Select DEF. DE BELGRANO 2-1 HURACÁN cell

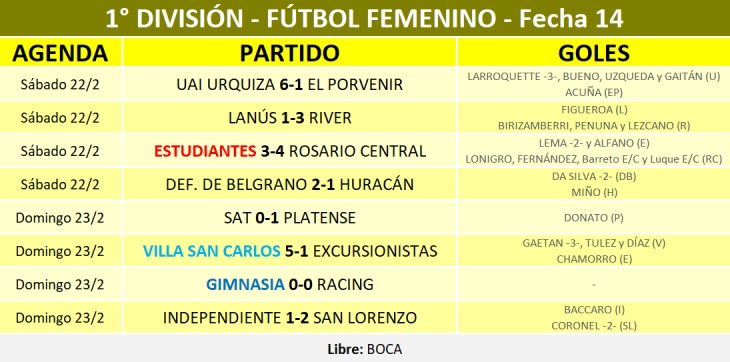click(290, 184)
